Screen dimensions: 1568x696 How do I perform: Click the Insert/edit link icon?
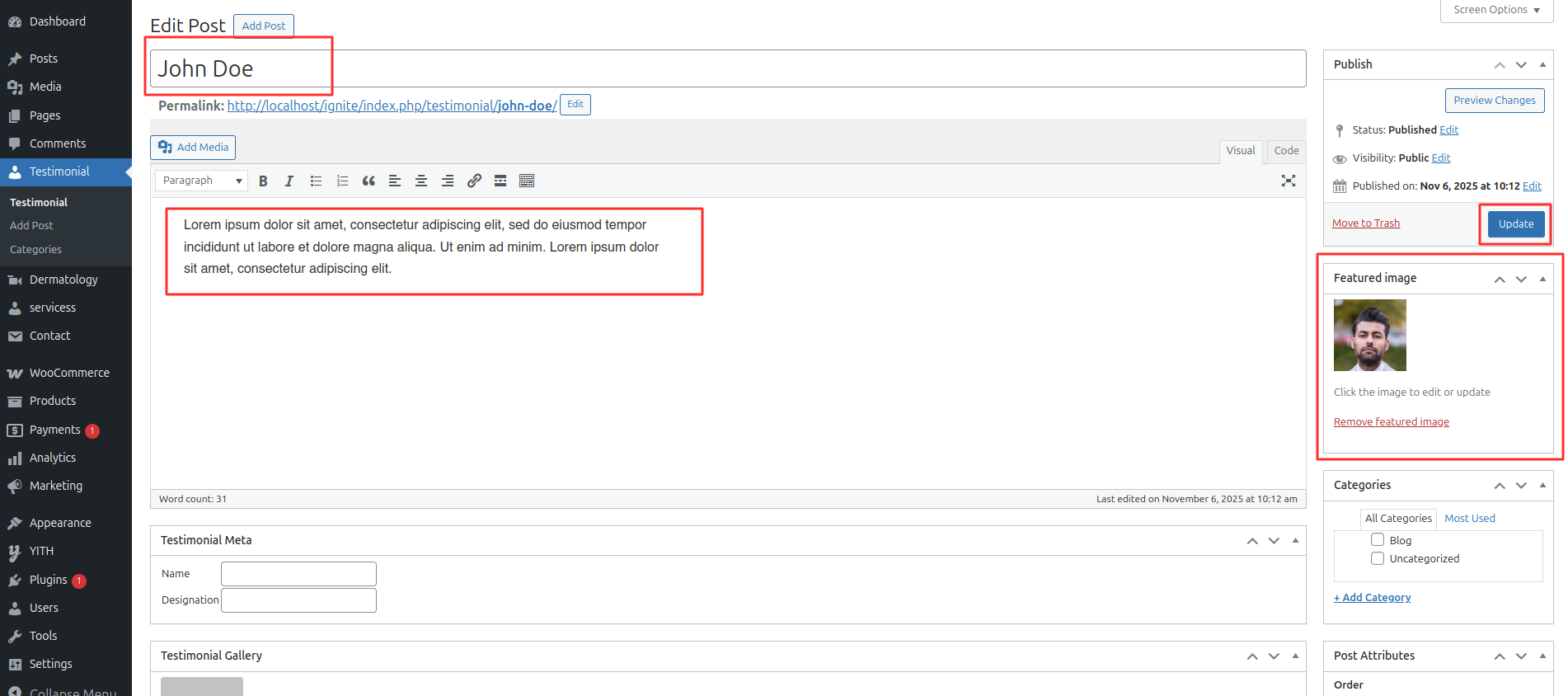point(474,181)
